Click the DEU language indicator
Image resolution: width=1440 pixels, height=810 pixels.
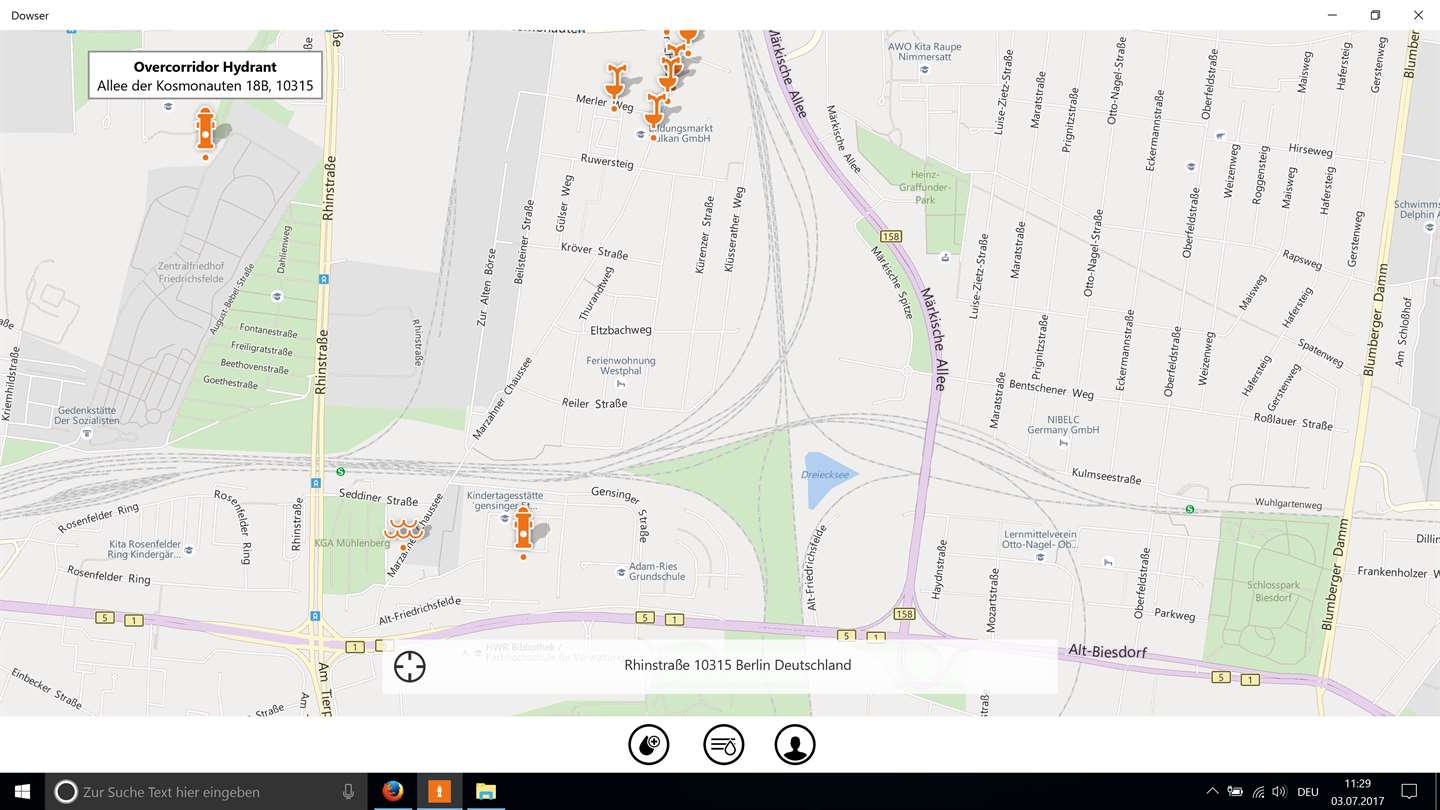click(1308, 792)
